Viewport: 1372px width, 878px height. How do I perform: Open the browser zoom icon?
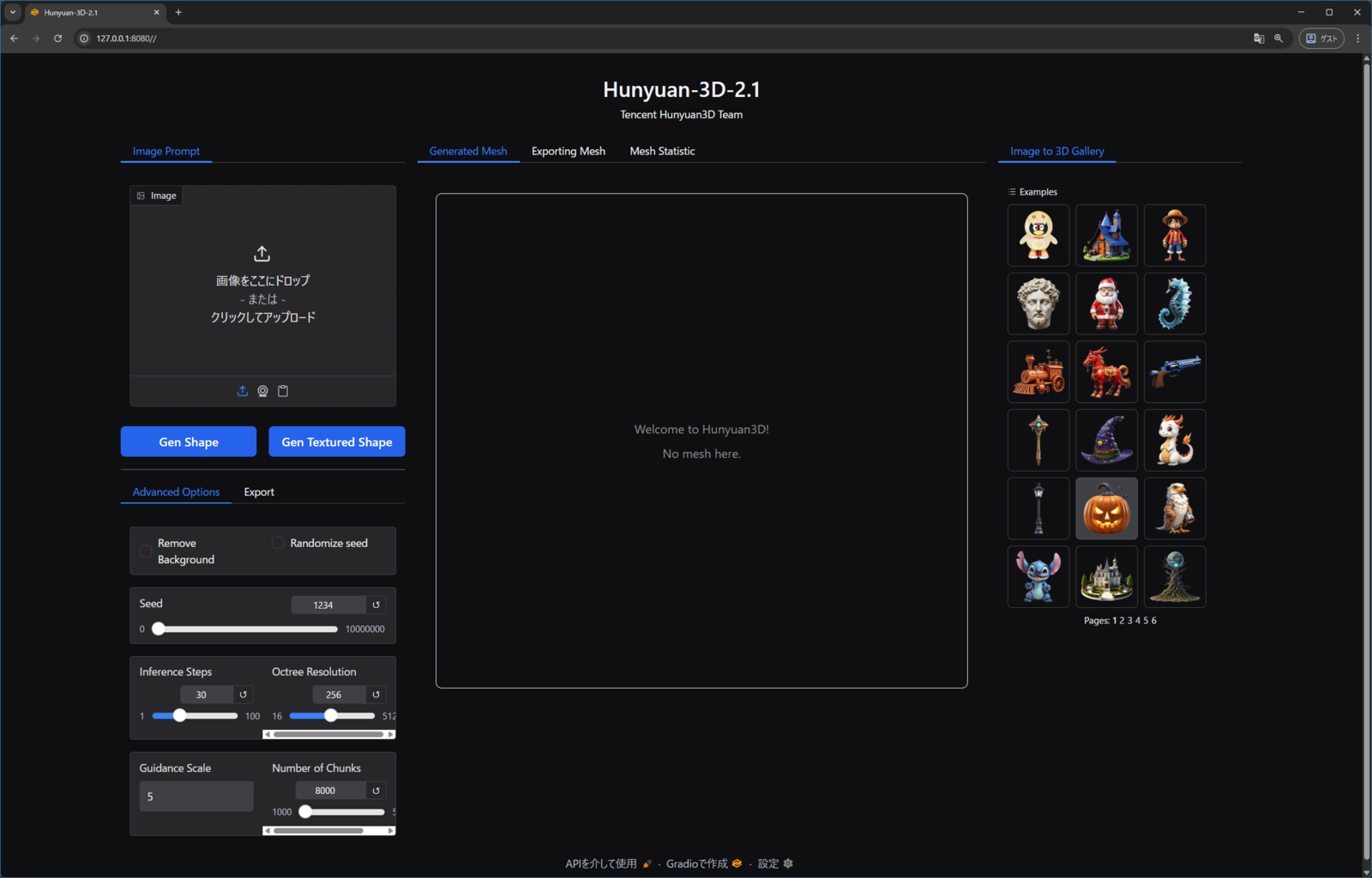tap(1279, 39)
